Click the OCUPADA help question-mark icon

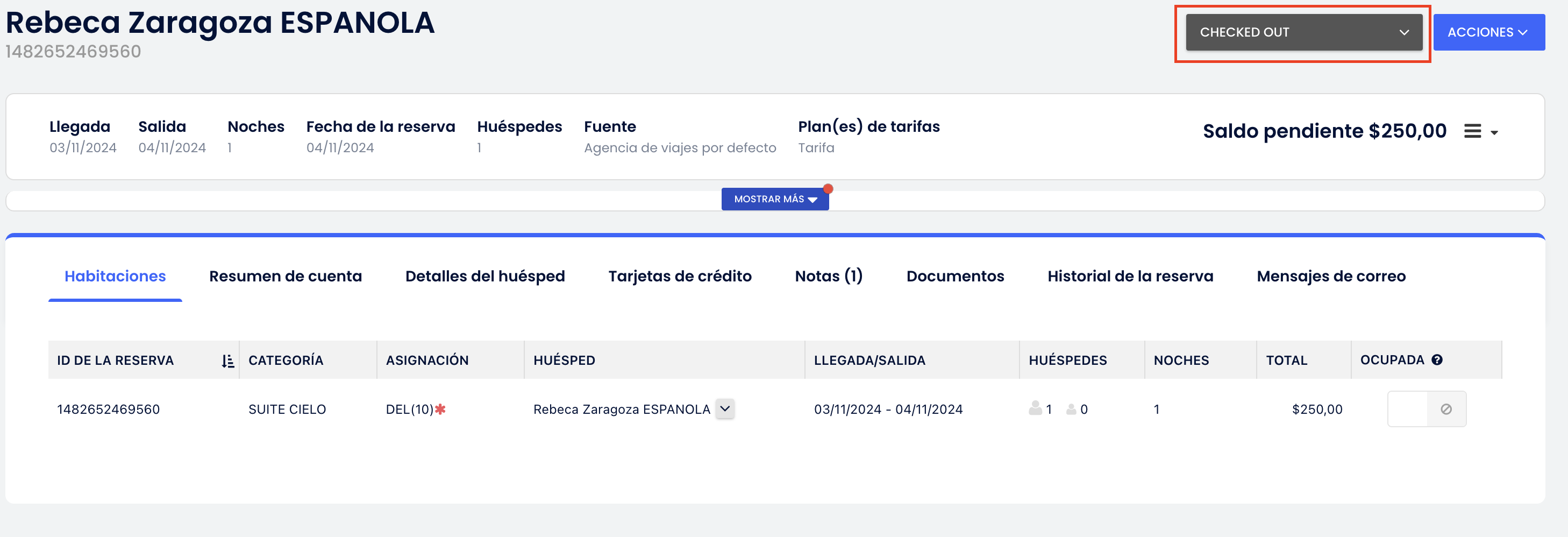[x=1437, y=360]
